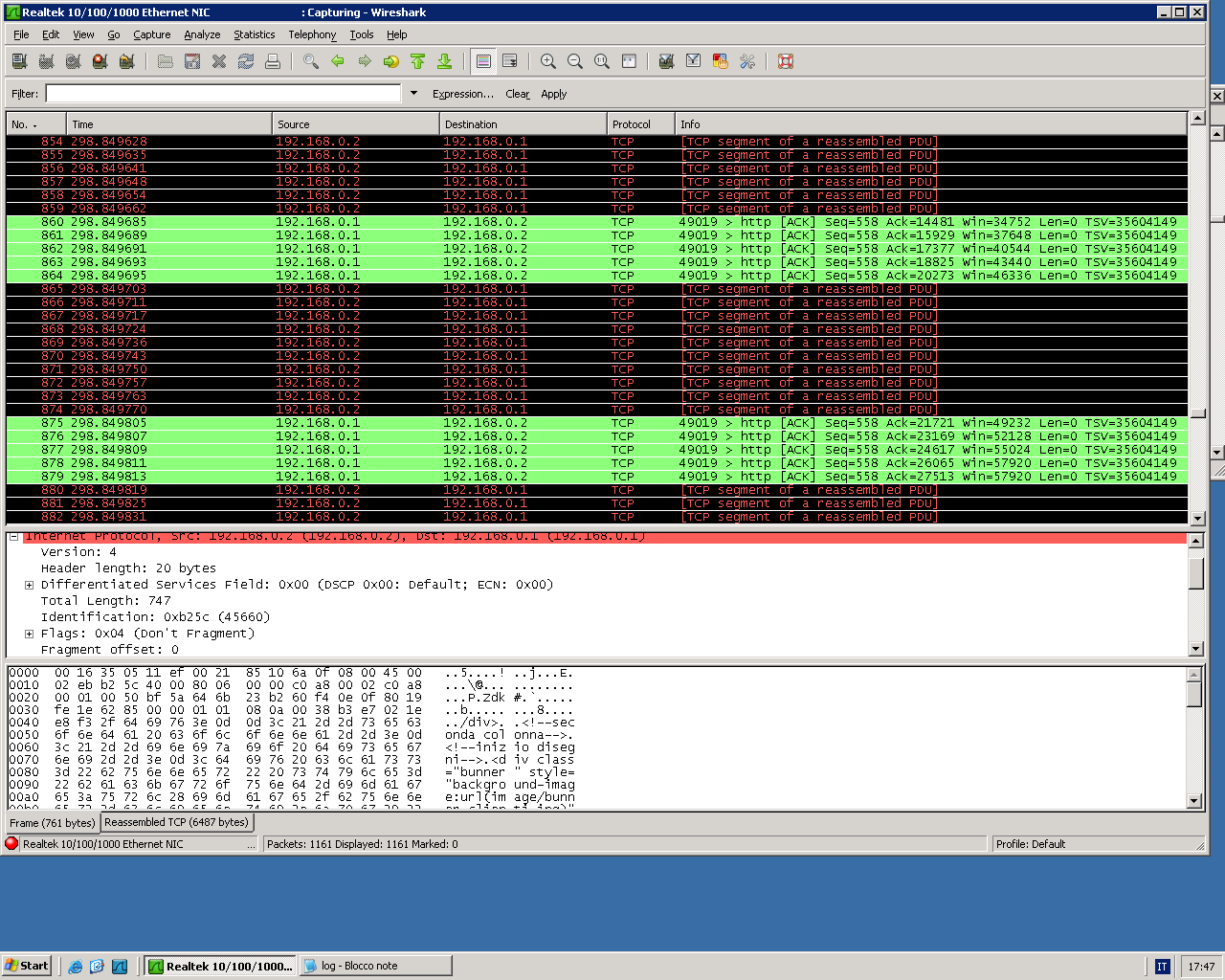The width and height of the screenshot is (1225, 980).
Task: Sort by the Destination column header
Action: click(x=523, y=124)
